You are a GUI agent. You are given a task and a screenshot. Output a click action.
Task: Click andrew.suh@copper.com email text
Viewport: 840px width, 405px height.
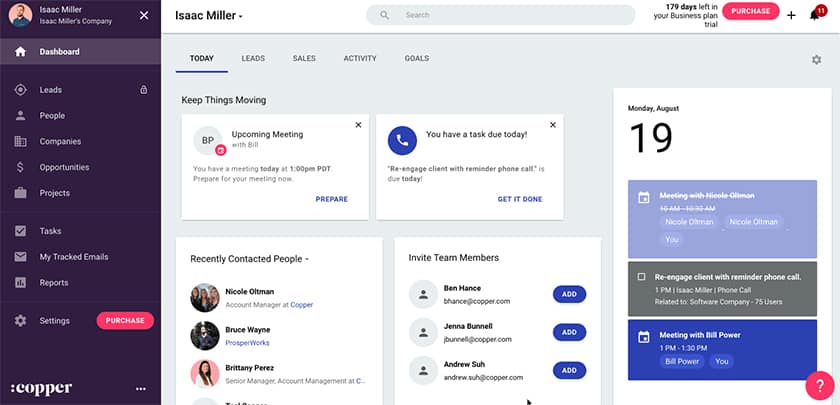[x=483, y=377]
